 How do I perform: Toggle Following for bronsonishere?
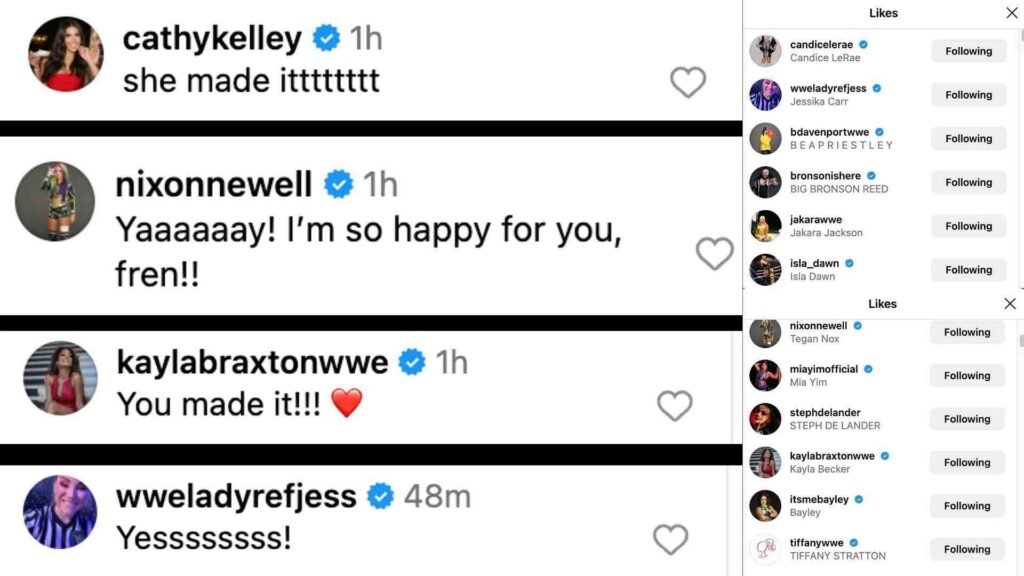click(x=968, y=182)
